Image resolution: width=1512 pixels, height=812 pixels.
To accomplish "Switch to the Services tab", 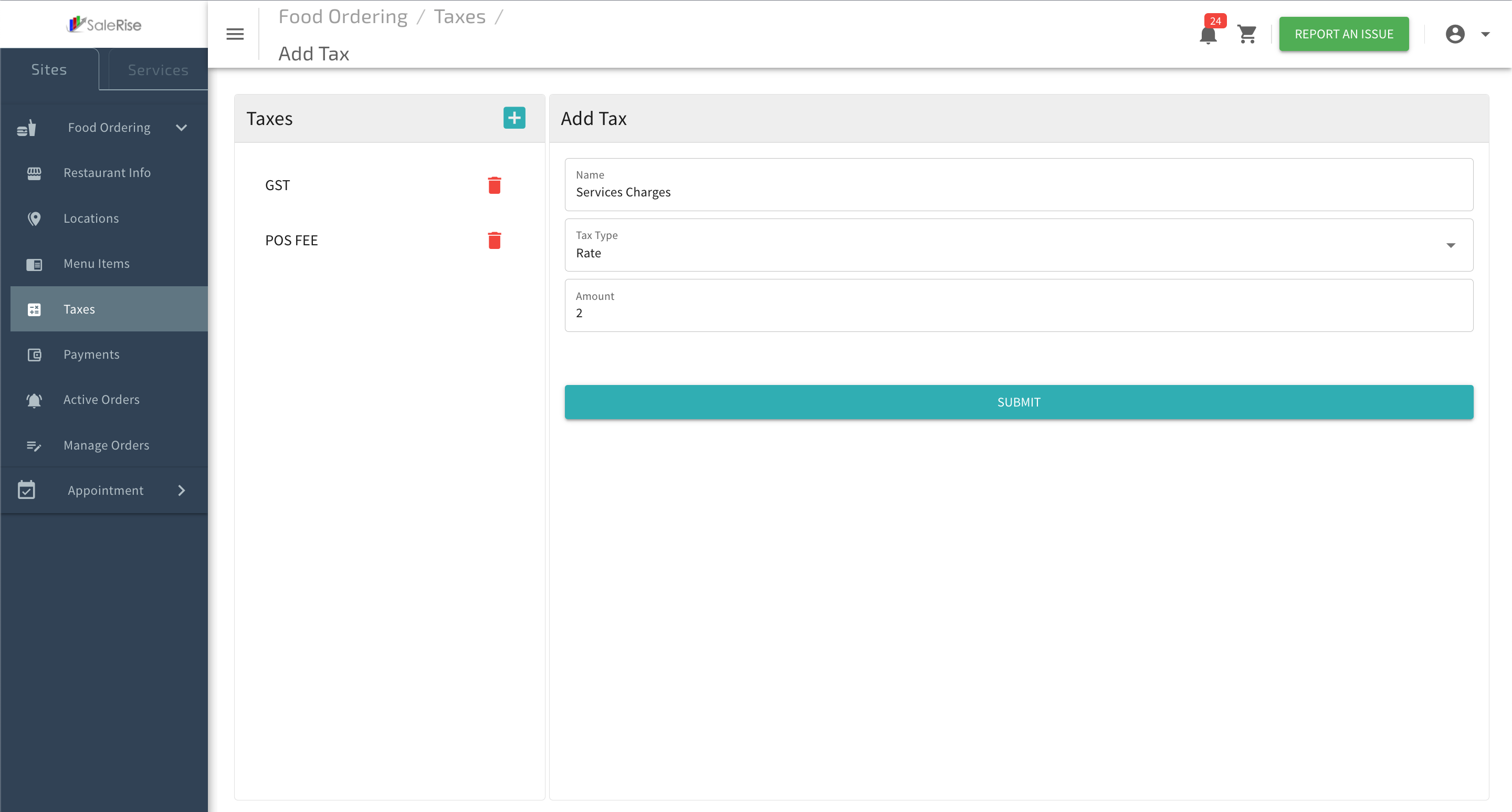I will click(158, 69).
